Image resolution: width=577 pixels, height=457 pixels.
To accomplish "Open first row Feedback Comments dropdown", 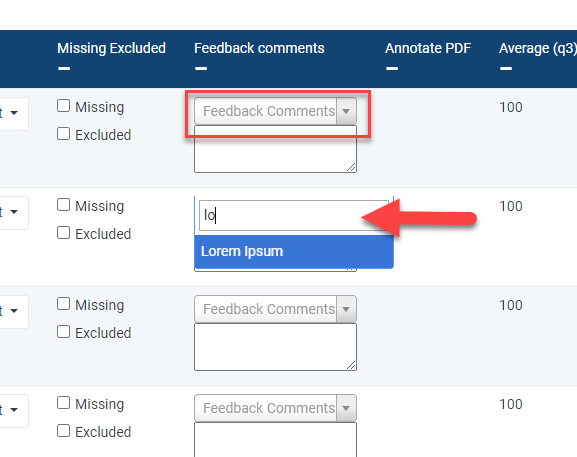I will (275, 111).
